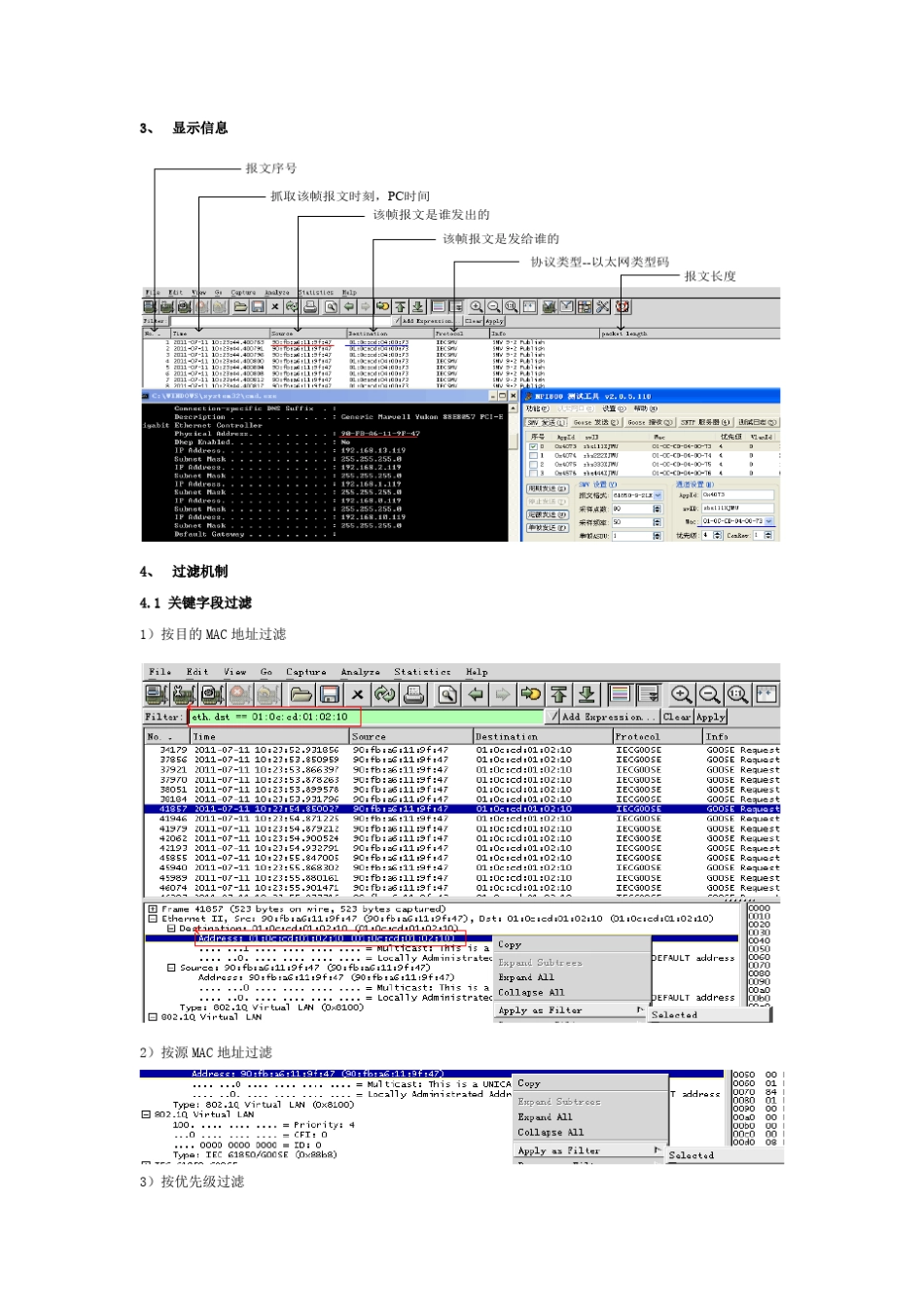The height and width of the screenshot is (1307, 924).
Task: Tick the checkbox for AppId 0x4075 row
Action: [x=533, y=465]
